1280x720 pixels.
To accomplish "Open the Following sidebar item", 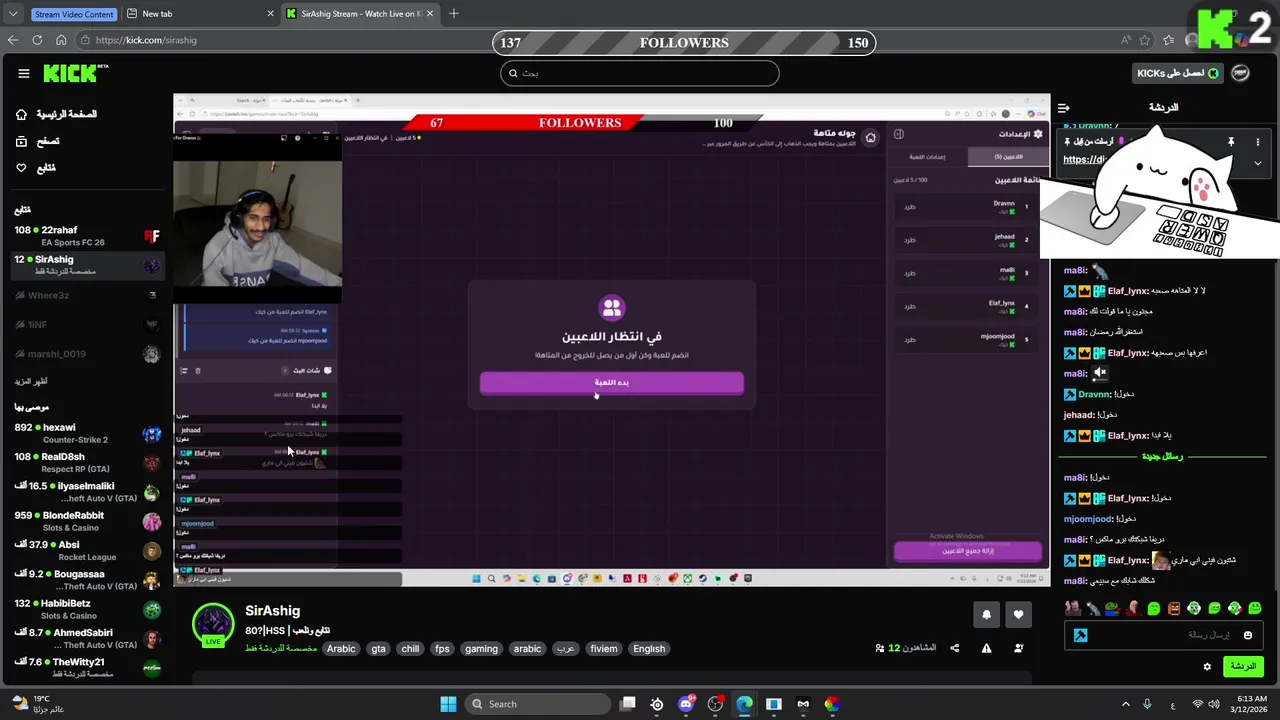I will (36, 168).
